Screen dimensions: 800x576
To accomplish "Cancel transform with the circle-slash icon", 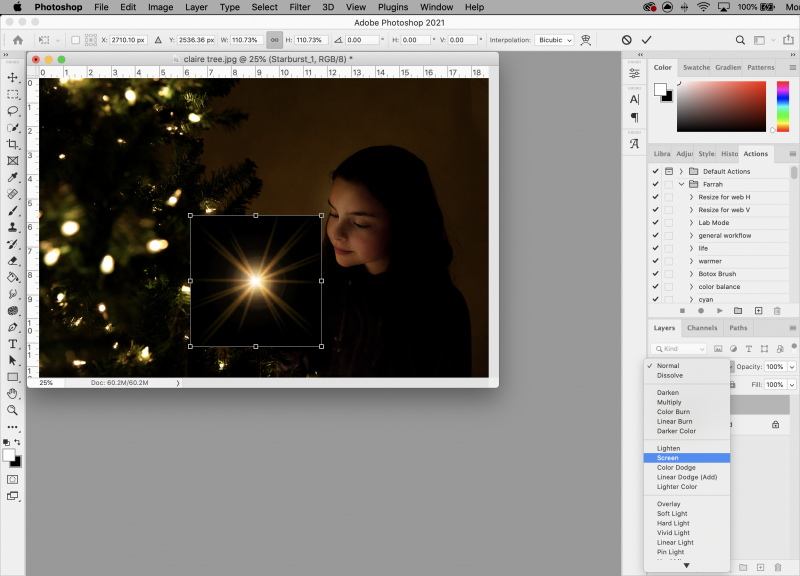I will 627,40.
